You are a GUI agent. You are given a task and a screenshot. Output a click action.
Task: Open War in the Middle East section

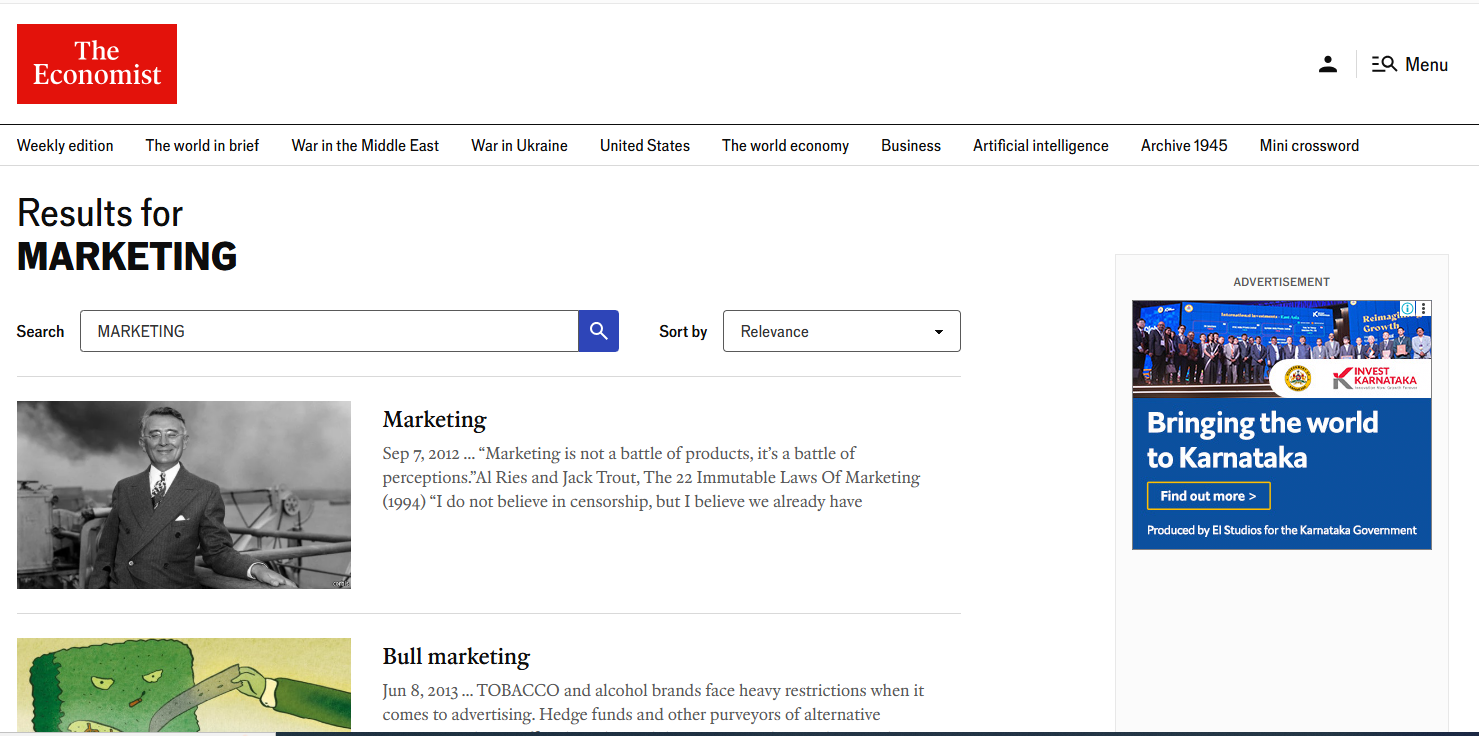[365, 146]
